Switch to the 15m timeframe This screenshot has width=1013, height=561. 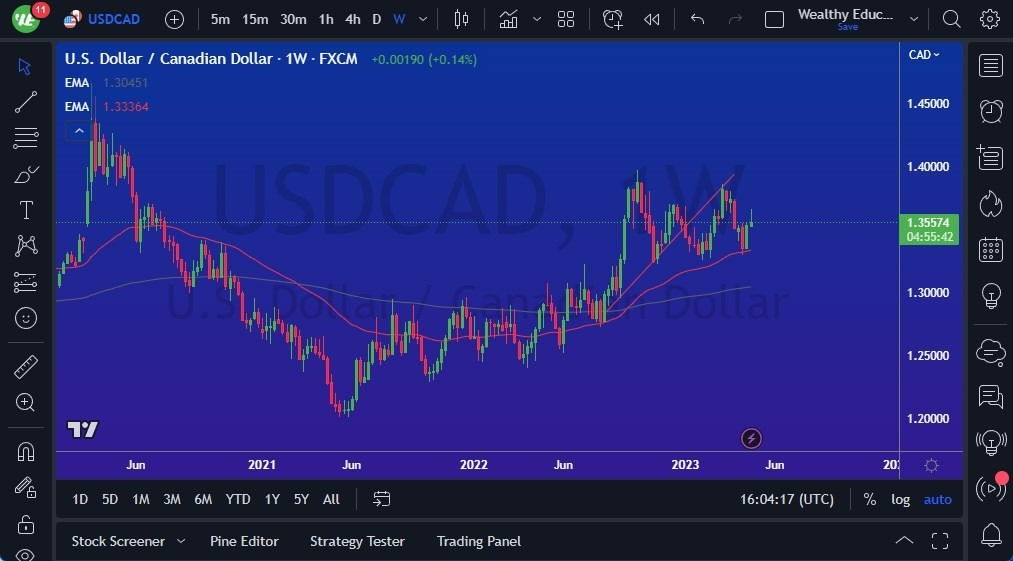tap(255, 19)
